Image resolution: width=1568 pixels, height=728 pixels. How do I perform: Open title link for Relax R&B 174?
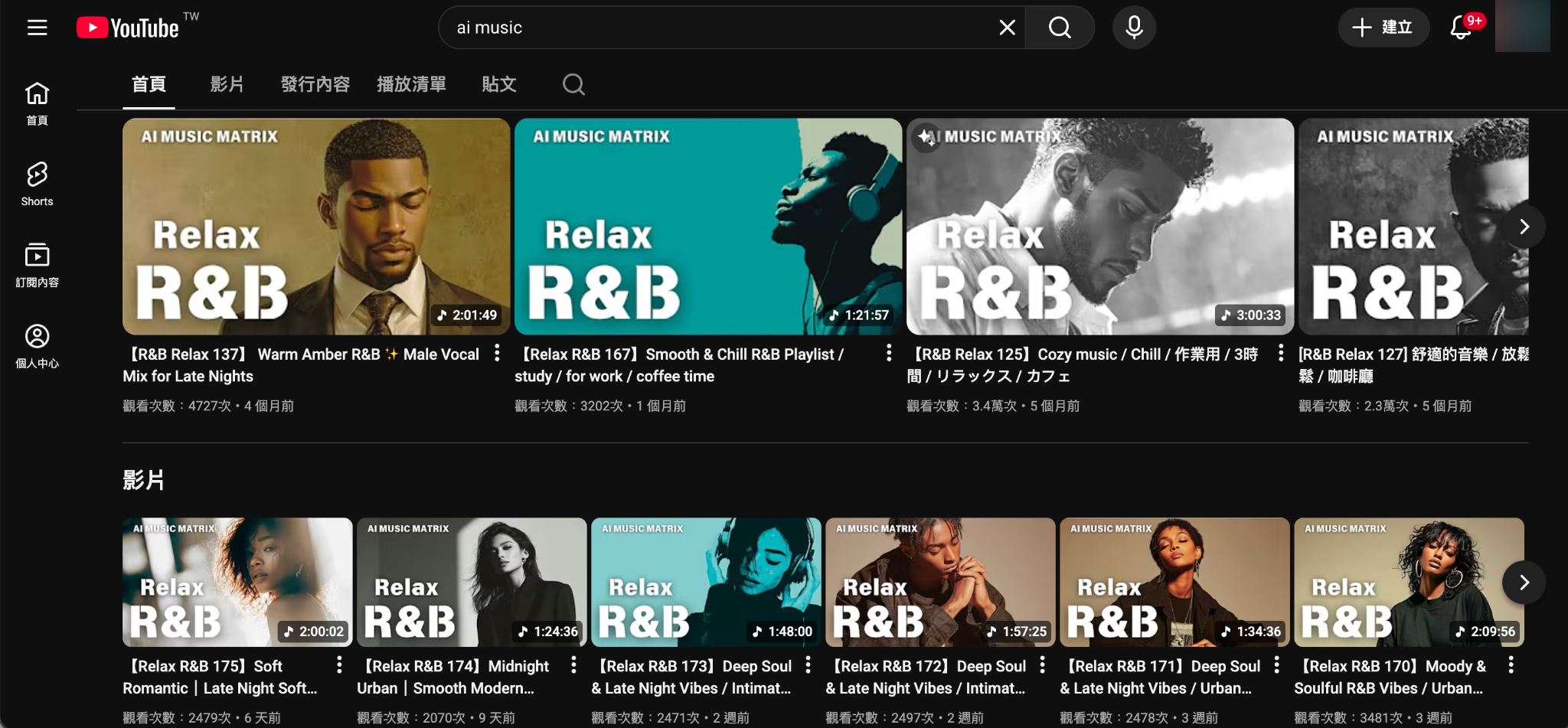point(453,677)
